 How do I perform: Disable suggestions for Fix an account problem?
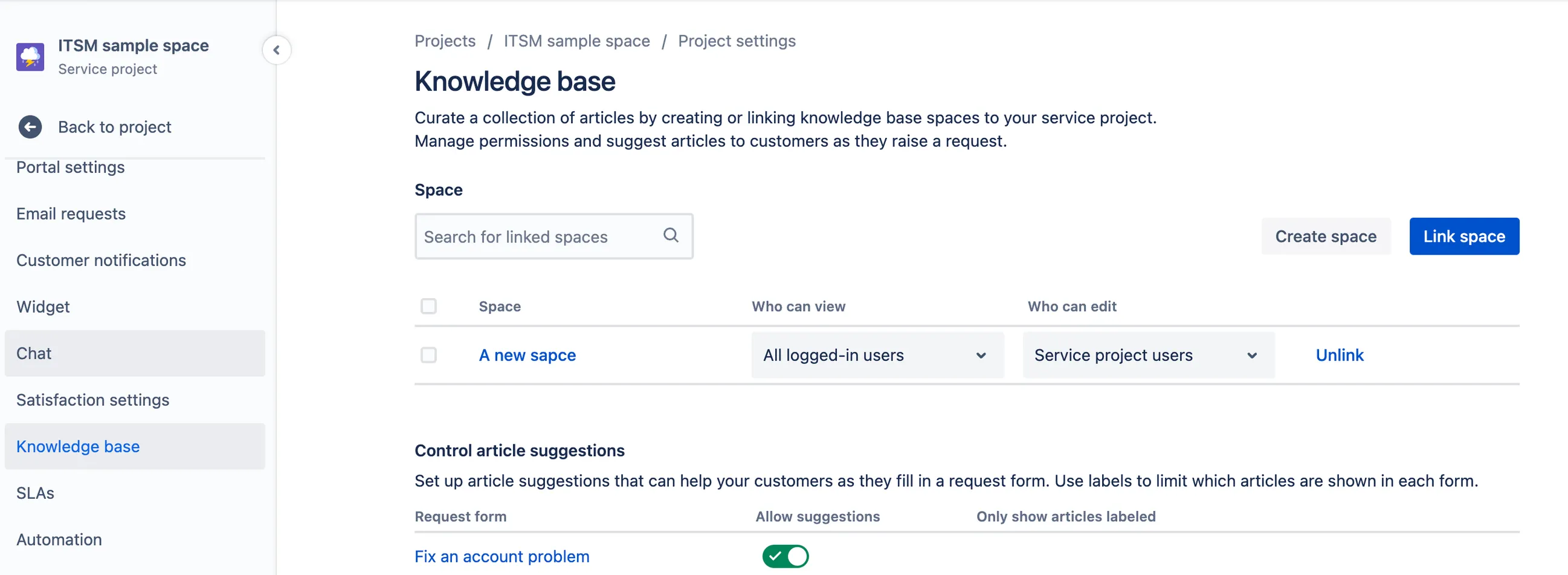786,556
